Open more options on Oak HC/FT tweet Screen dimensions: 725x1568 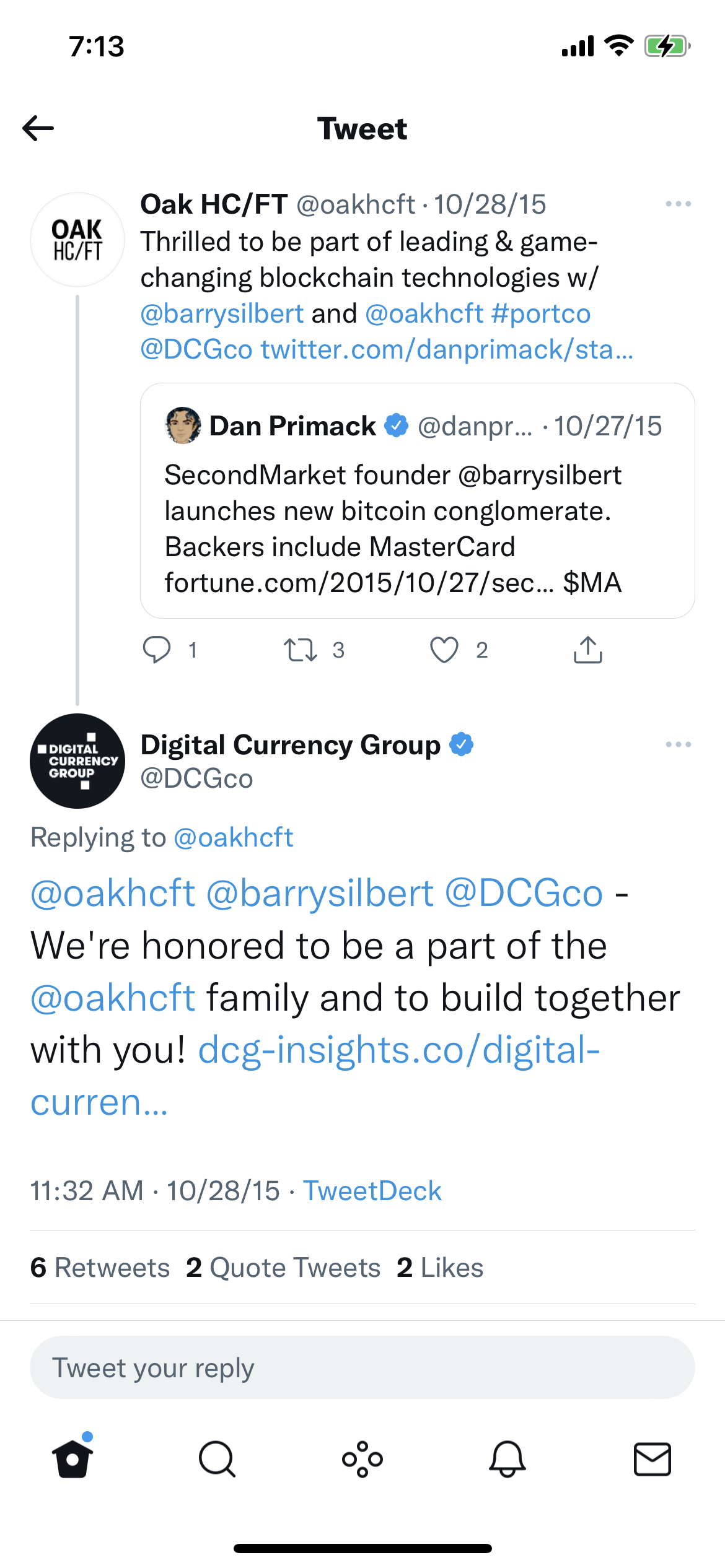pos(678,204)
